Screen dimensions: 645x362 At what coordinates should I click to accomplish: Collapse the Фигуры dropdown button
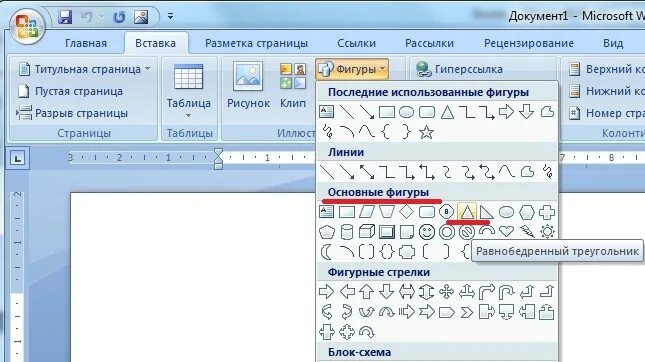coord(353,69)
